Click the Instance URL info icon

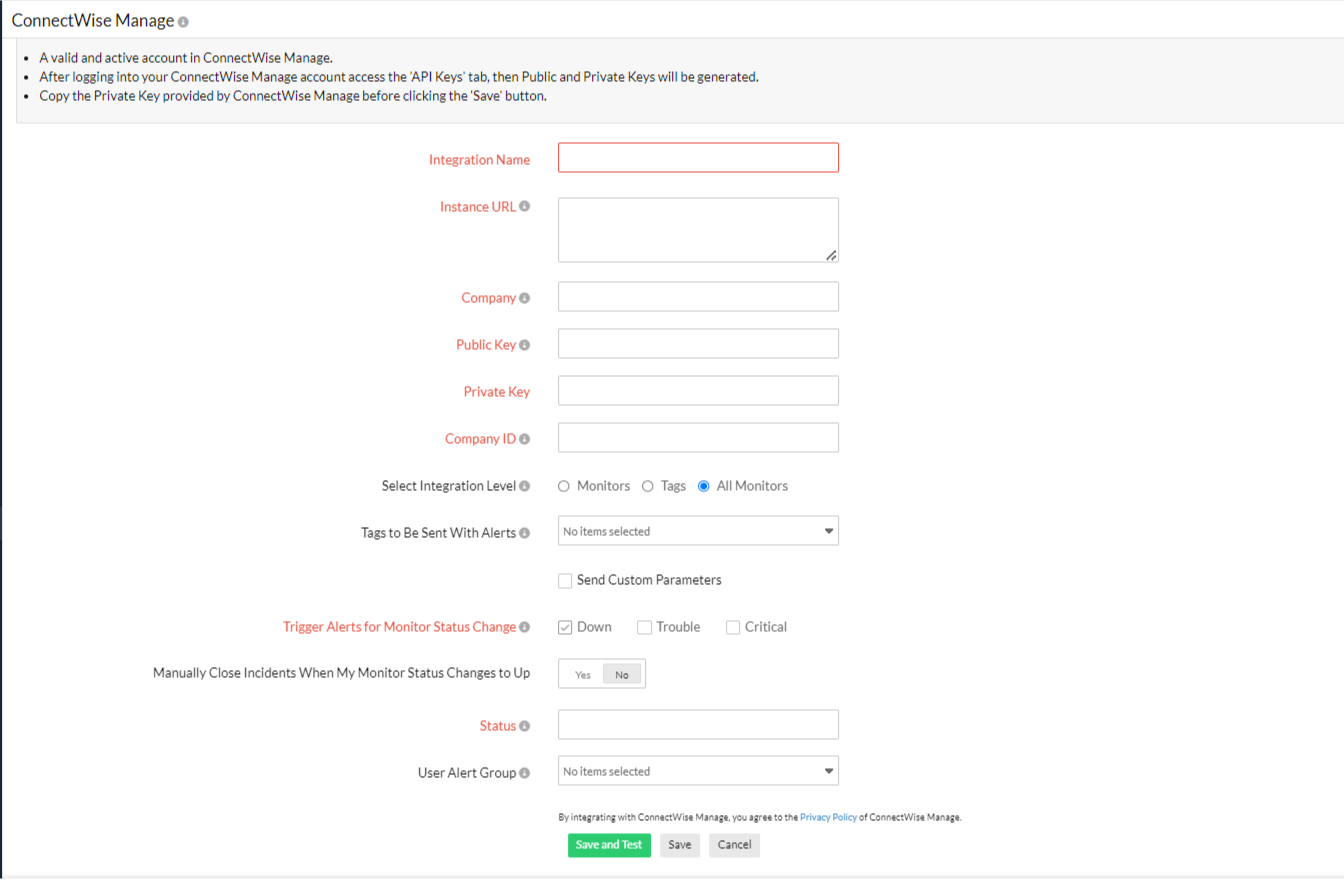[x=525, y=207]
